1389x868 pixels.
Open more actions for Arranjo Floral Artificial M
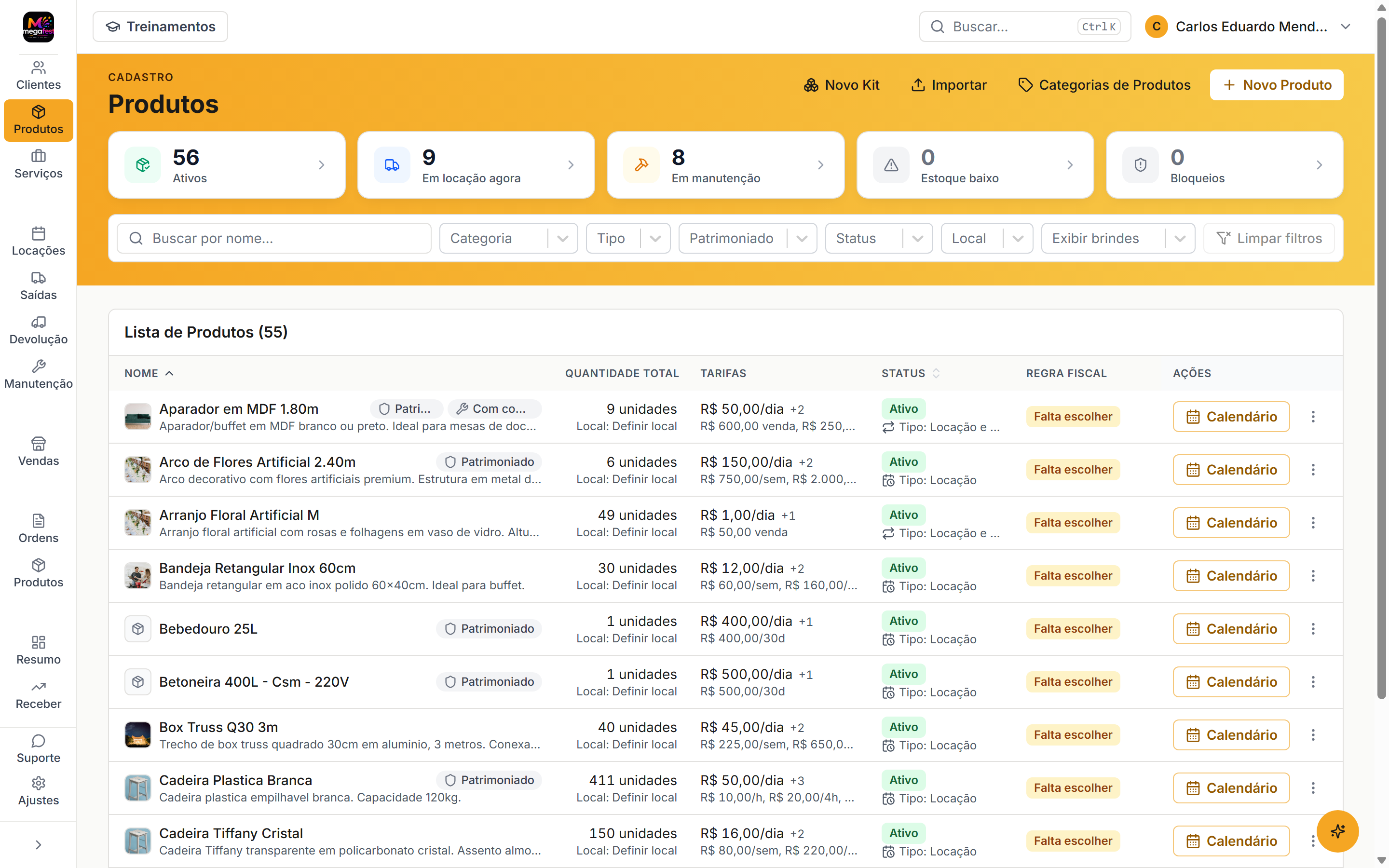(x=1313, y=523)
